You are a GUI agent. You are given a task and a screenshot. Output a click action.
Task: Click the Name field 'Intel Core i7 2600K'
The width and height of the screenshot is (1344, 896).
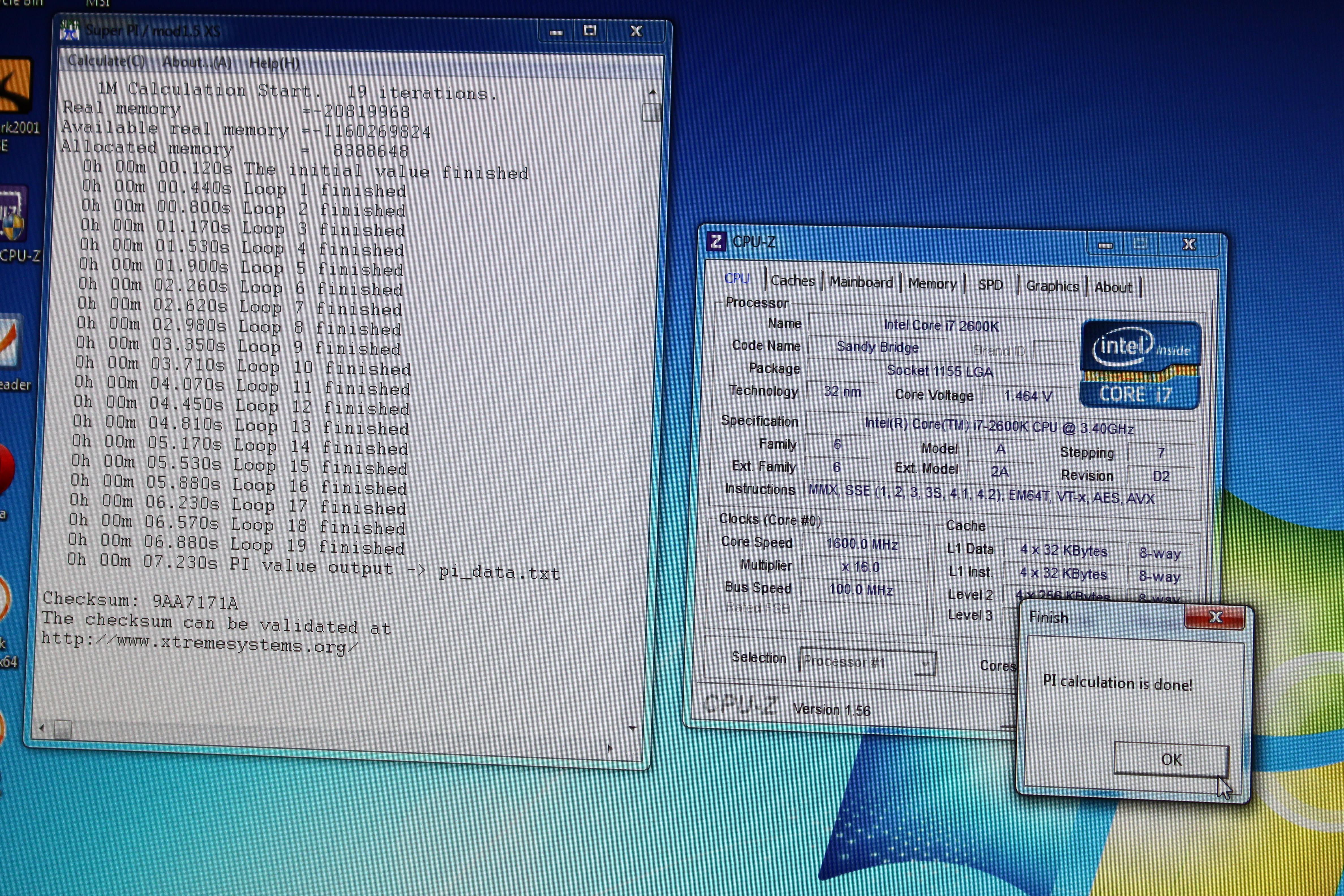pyautogui.click(x=941, y=325)
